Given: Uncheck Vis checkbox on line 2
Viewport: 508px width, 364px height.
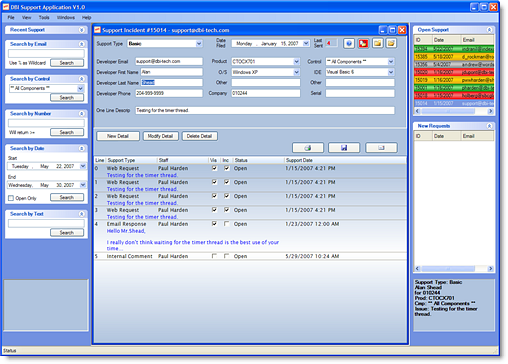Looking at the screenshot, I should (x=214, y=196).
